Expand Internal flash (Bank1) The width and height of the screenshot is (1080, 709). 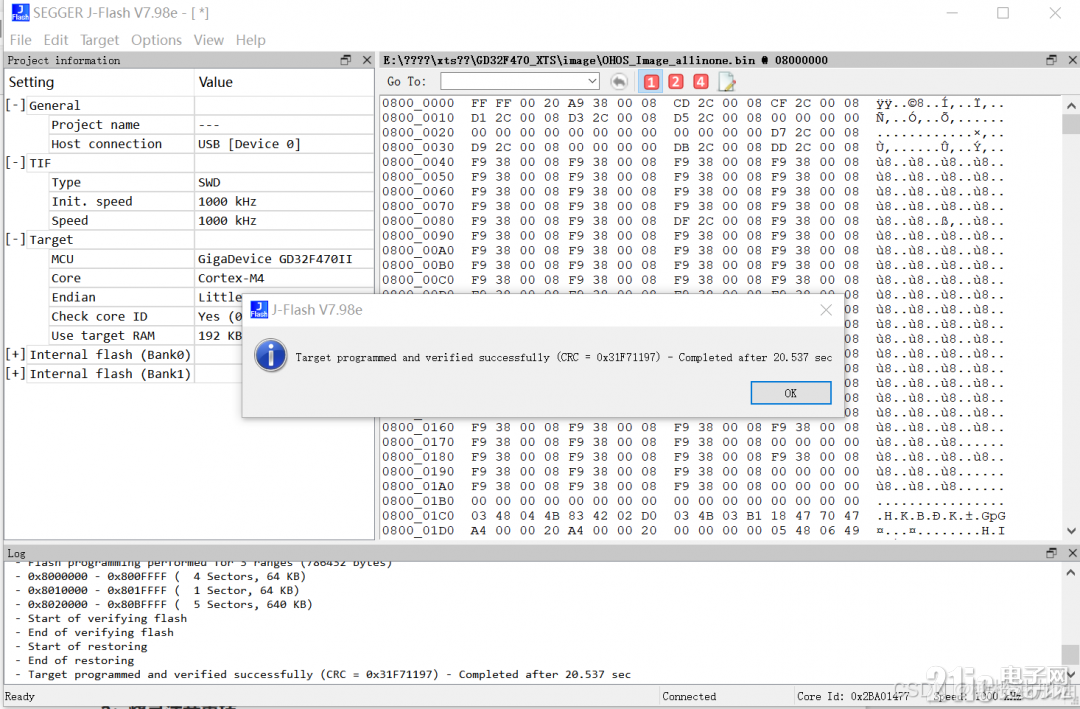(x=15, y=373)
